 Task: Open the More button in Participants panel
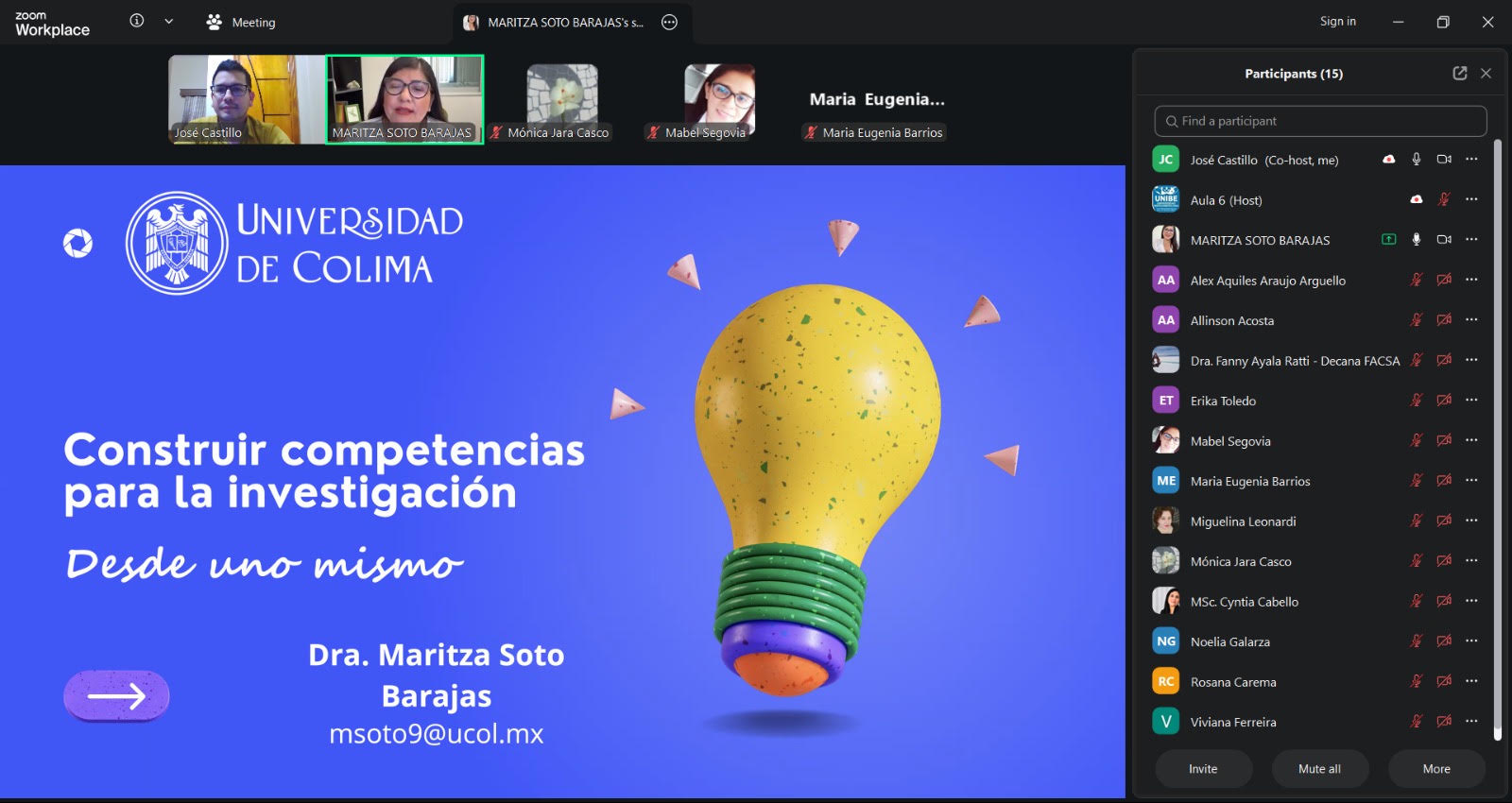pos(1436,769)
